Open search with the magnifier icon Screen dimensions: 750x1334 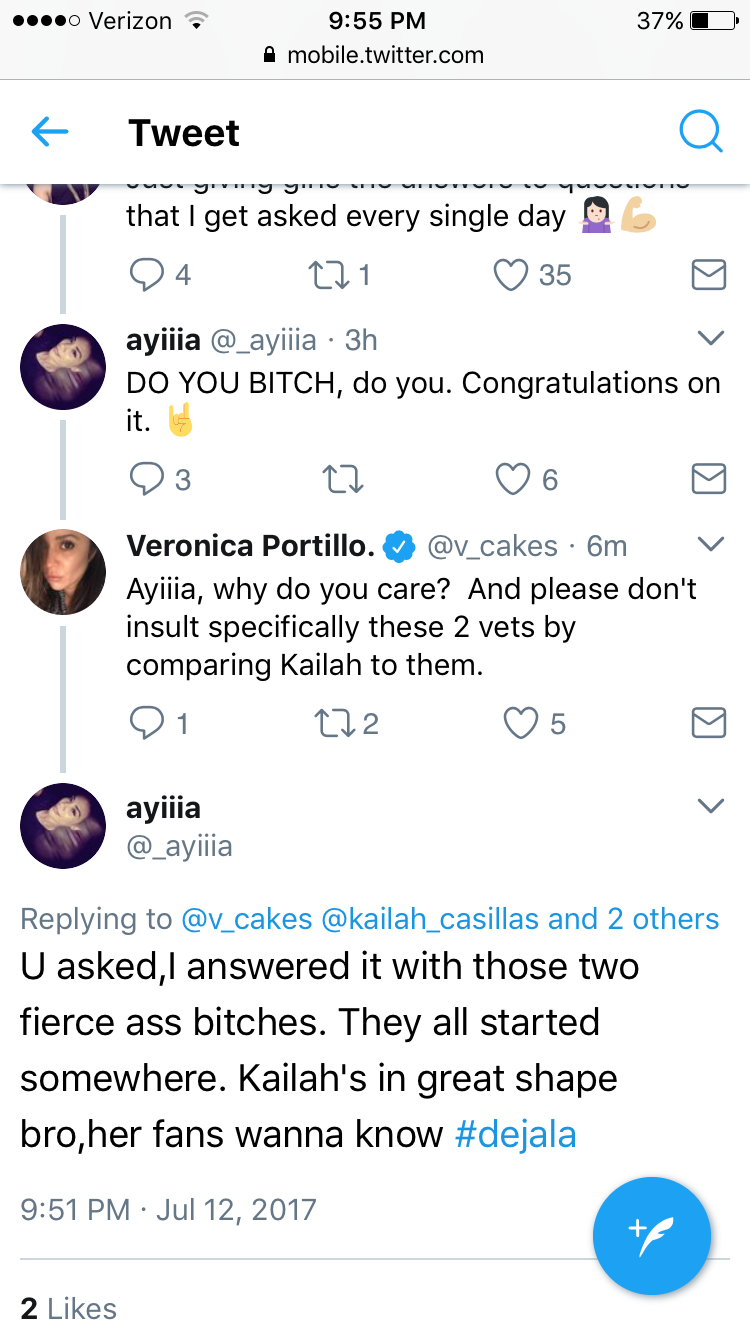pyautogui.click(x=700, y=131)
